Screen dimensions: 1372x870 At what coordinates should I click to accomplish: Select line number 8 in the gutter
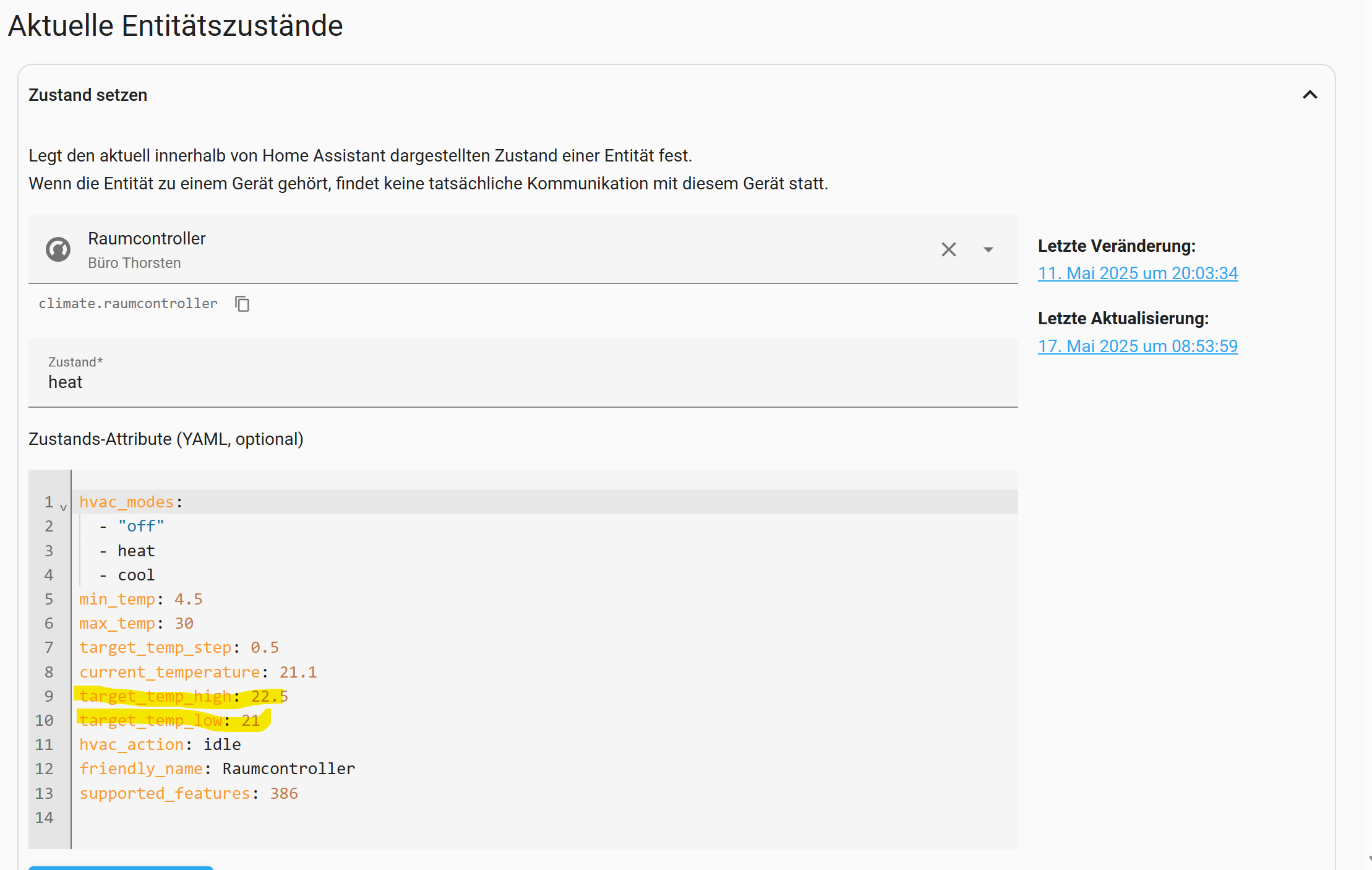click(x=49, y=672)
